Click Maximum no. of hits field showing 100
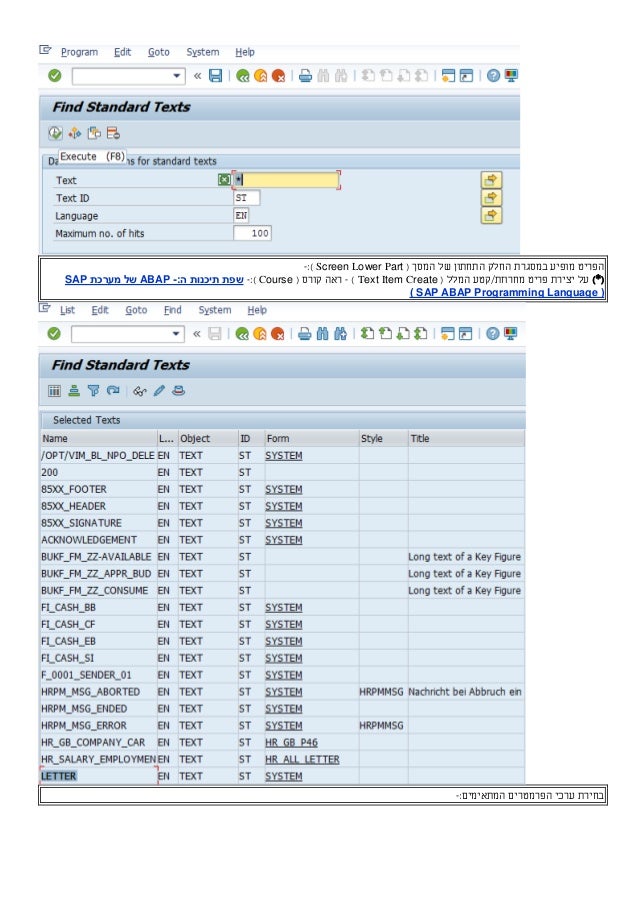The height and width of the screenshot is (903, 638). tap(252, 233)
